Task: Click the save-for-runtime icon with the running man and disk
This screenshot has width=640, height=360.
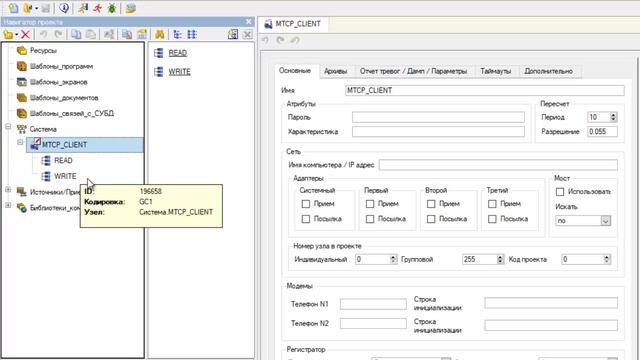Action: tap(83, 8)
